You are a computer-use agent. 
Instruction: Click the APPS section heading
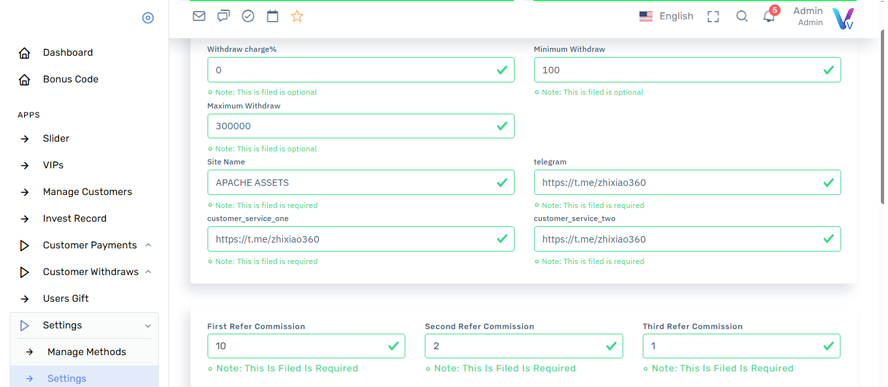29,115
